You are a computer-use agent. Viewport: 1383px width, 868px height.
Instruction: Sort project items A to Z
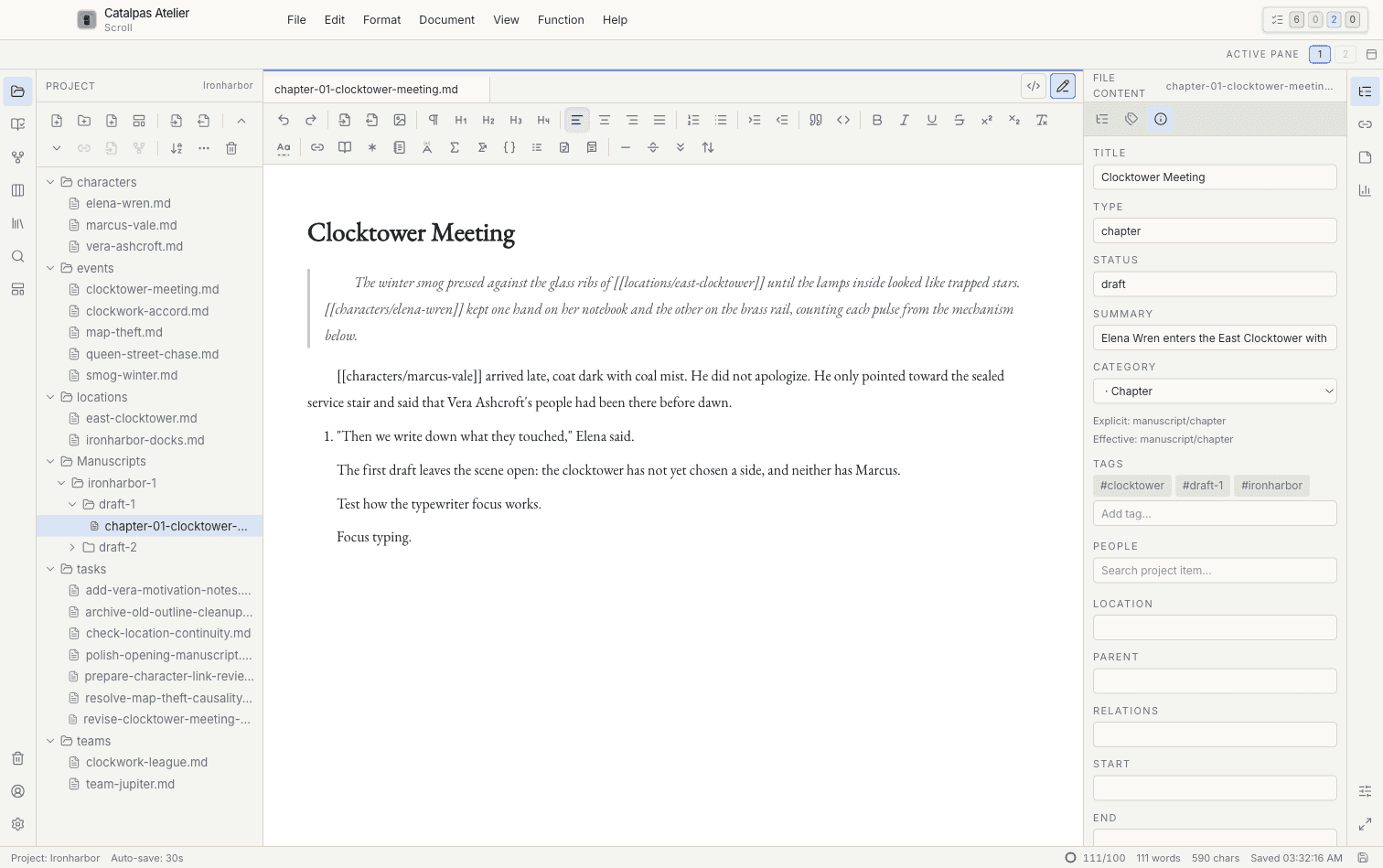point(177,148)
